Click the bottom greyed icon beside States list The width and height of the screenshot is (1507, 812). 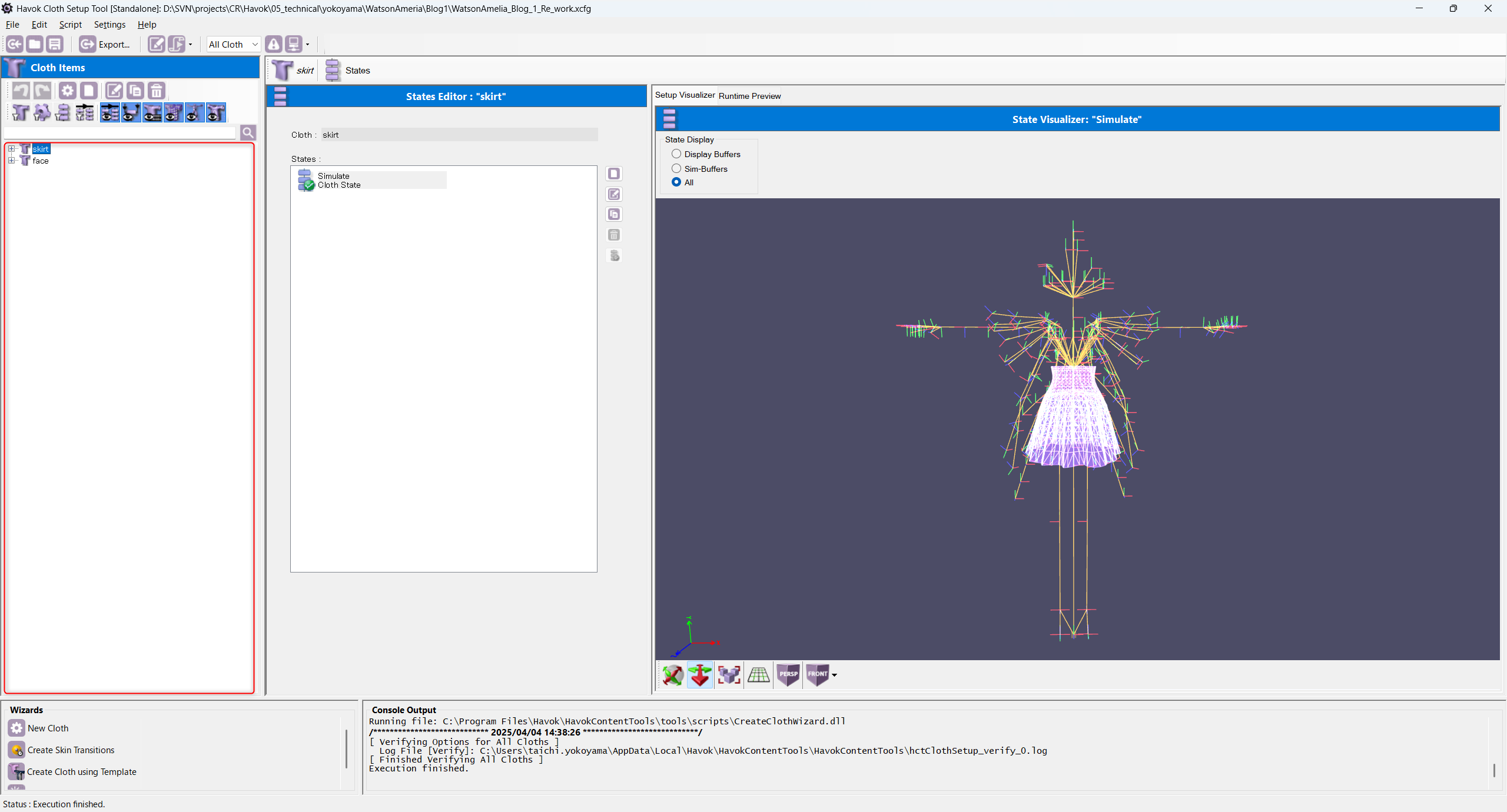(614, 255)
